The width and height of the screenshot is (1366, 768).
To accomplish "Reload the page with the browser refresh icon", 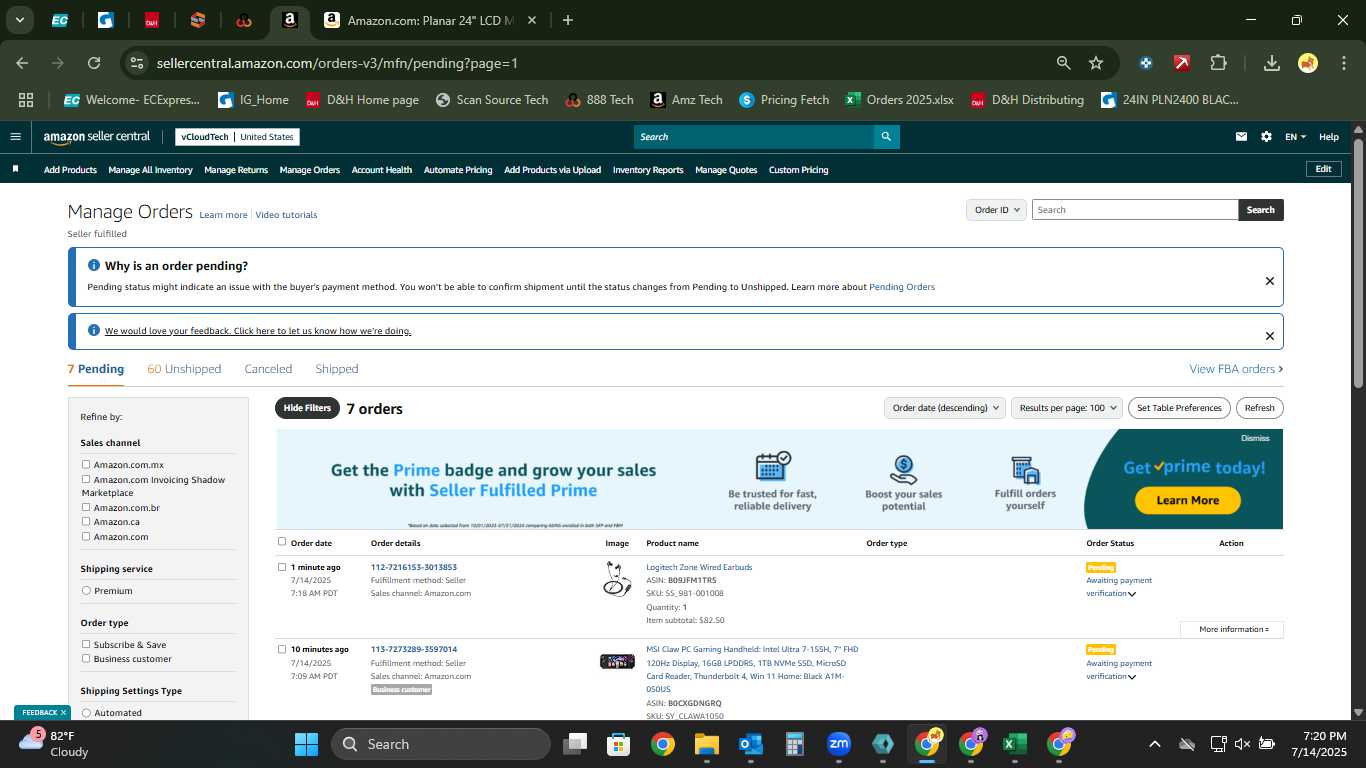I will pyautogui.click(x=94, y=63).
